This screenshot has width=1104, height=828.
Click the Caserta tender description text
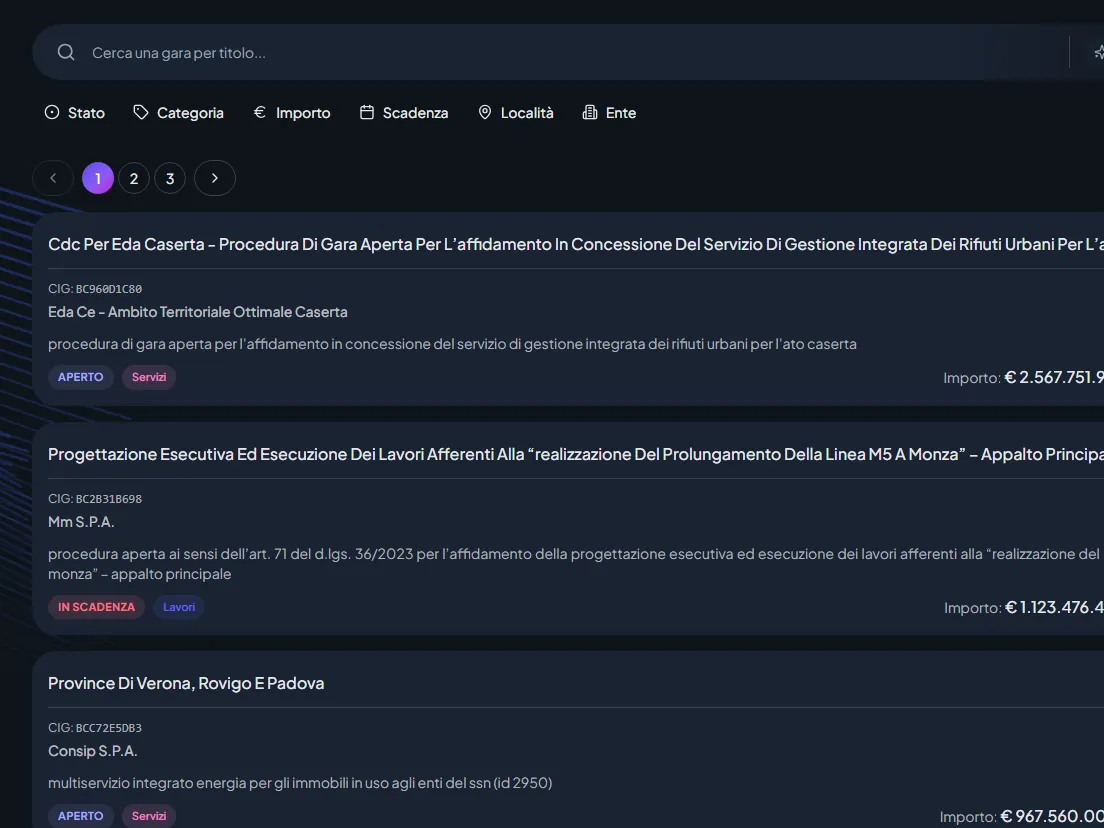tap(452, 344)
